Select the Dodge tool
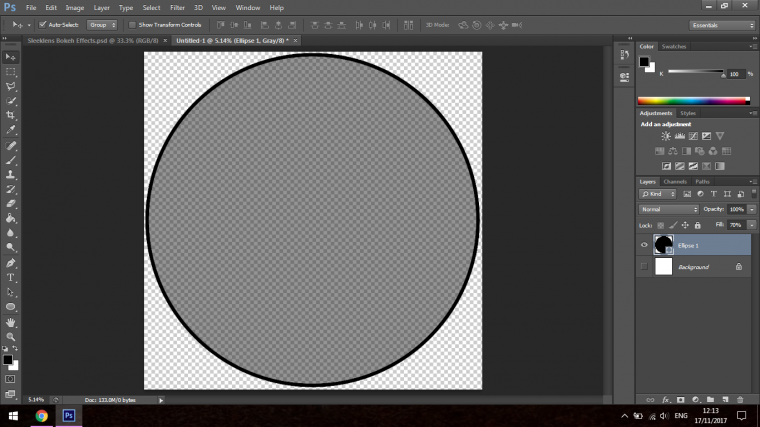The image size is (760, 427). click(x=11, y=247)
